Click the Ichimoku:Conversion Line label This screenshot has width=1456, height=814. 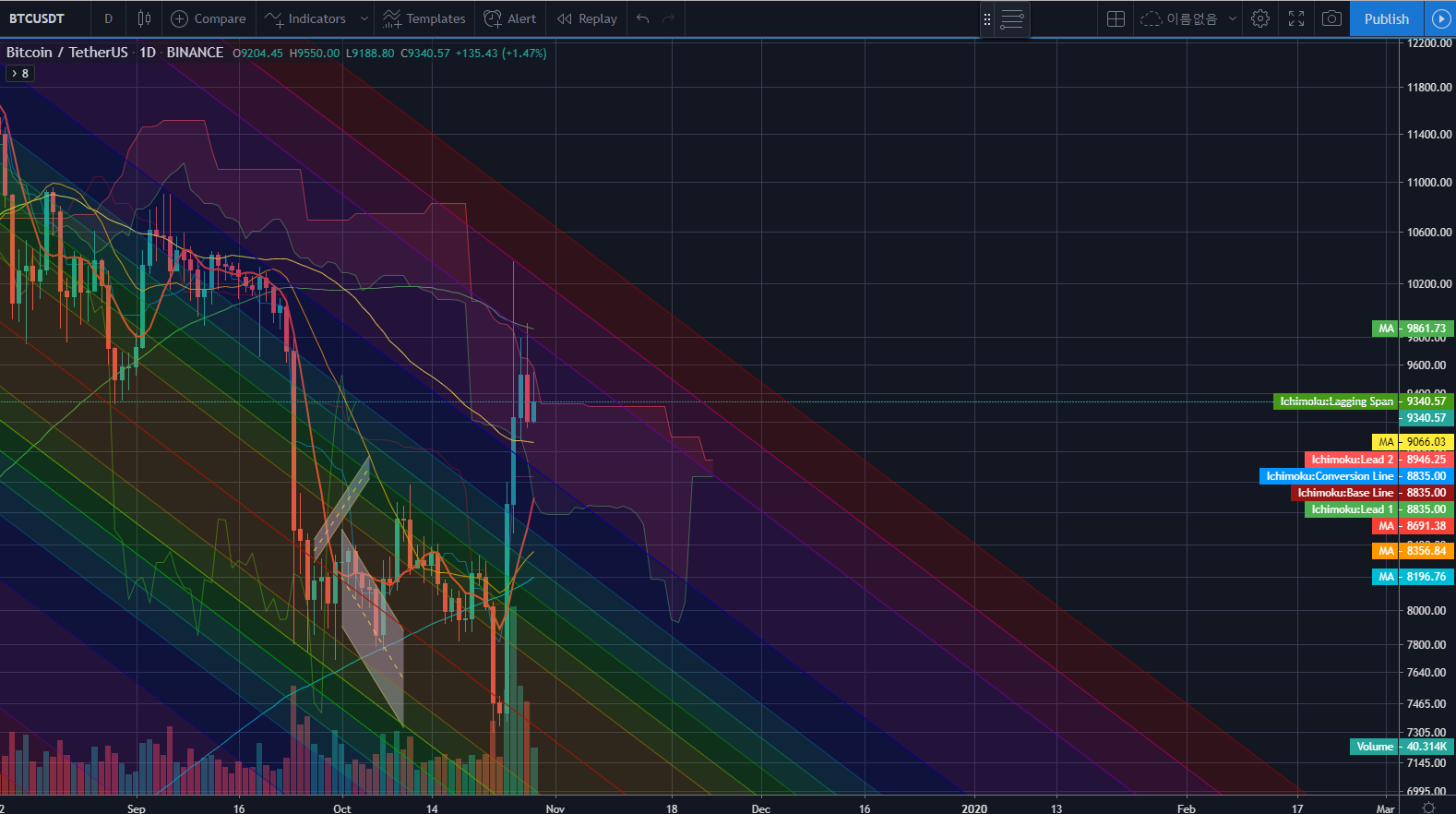(1330, 476)
